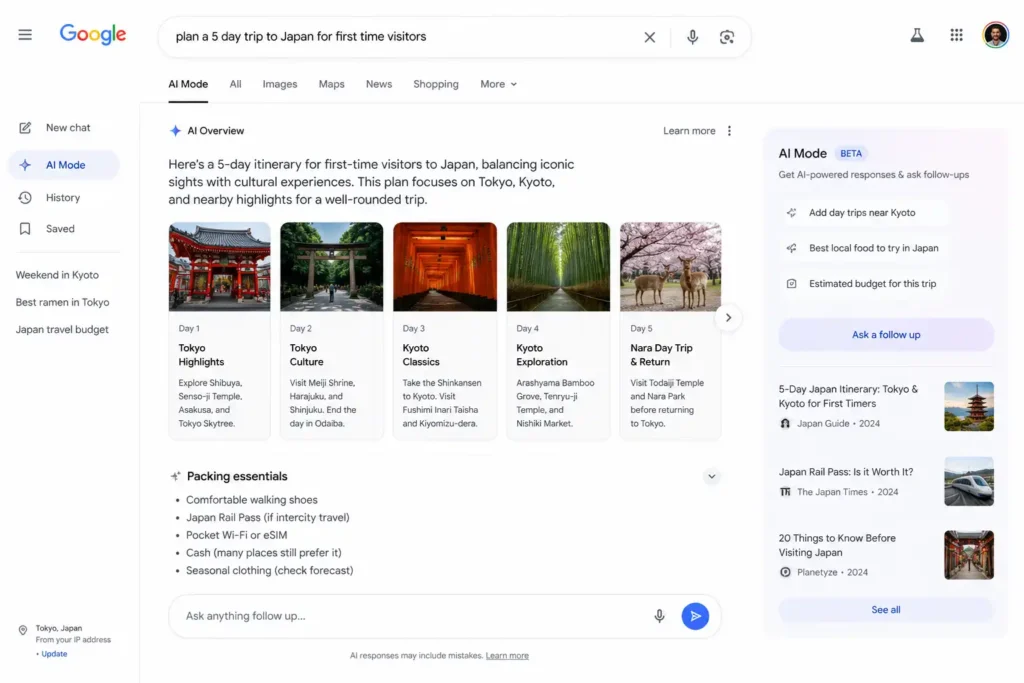Click Packing essentials heading text
The width and height of the screenshot is (1024, 683).
click(x=237, y=477)
